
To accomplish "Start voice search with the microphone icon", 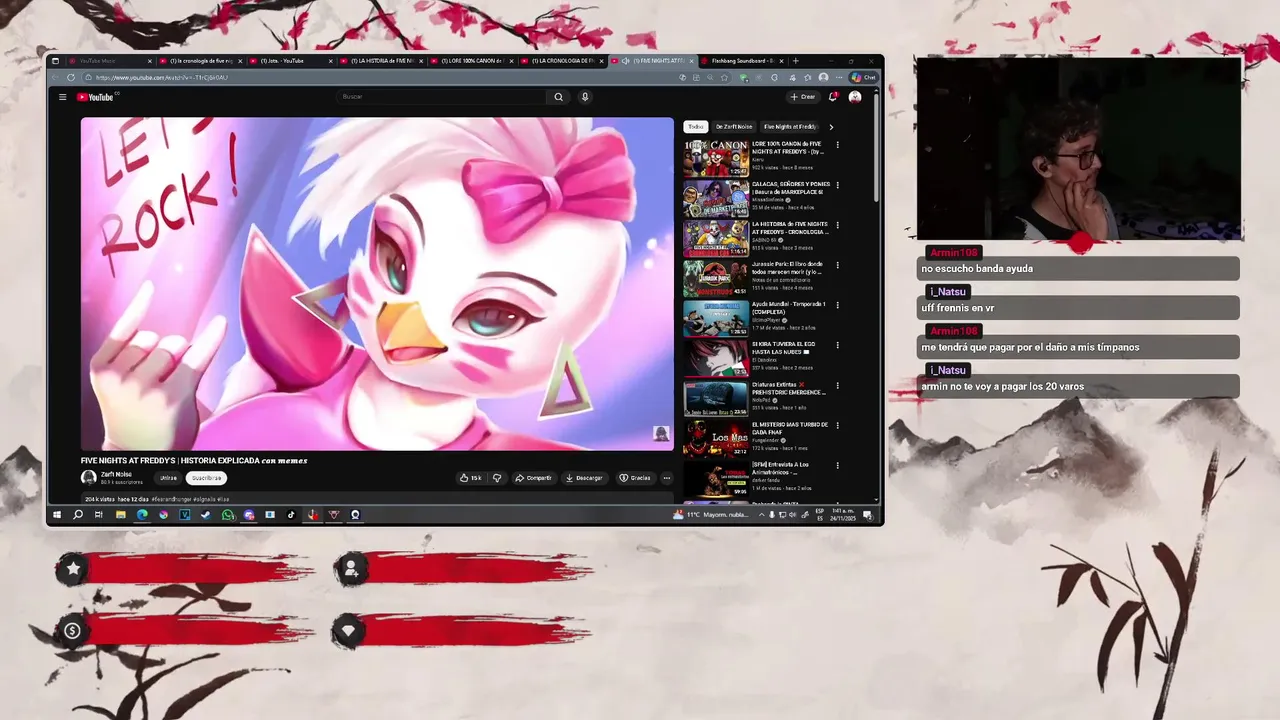I will [x=585, y=97].
